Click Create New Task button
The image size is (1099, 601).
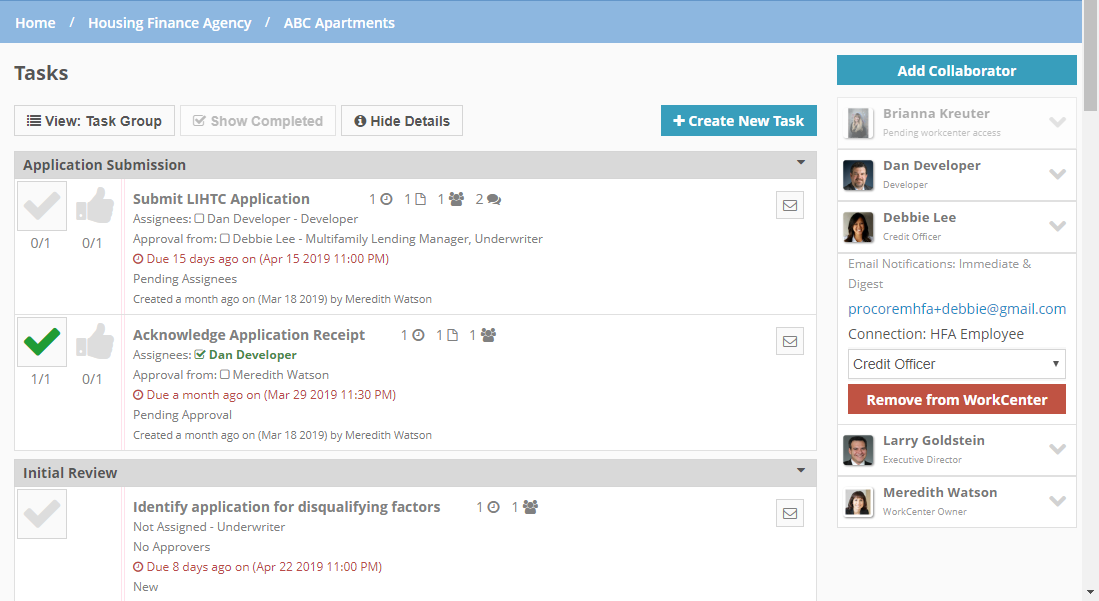739,121
